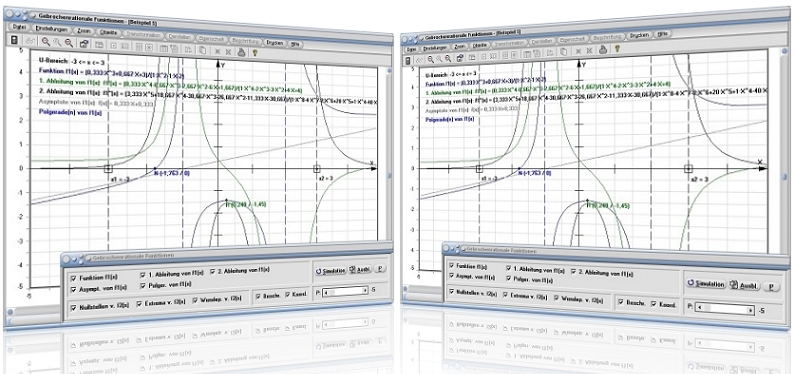
Task: Toggle Extrema v. f2(x) in the left panel
Action: (x=140, y=304)
